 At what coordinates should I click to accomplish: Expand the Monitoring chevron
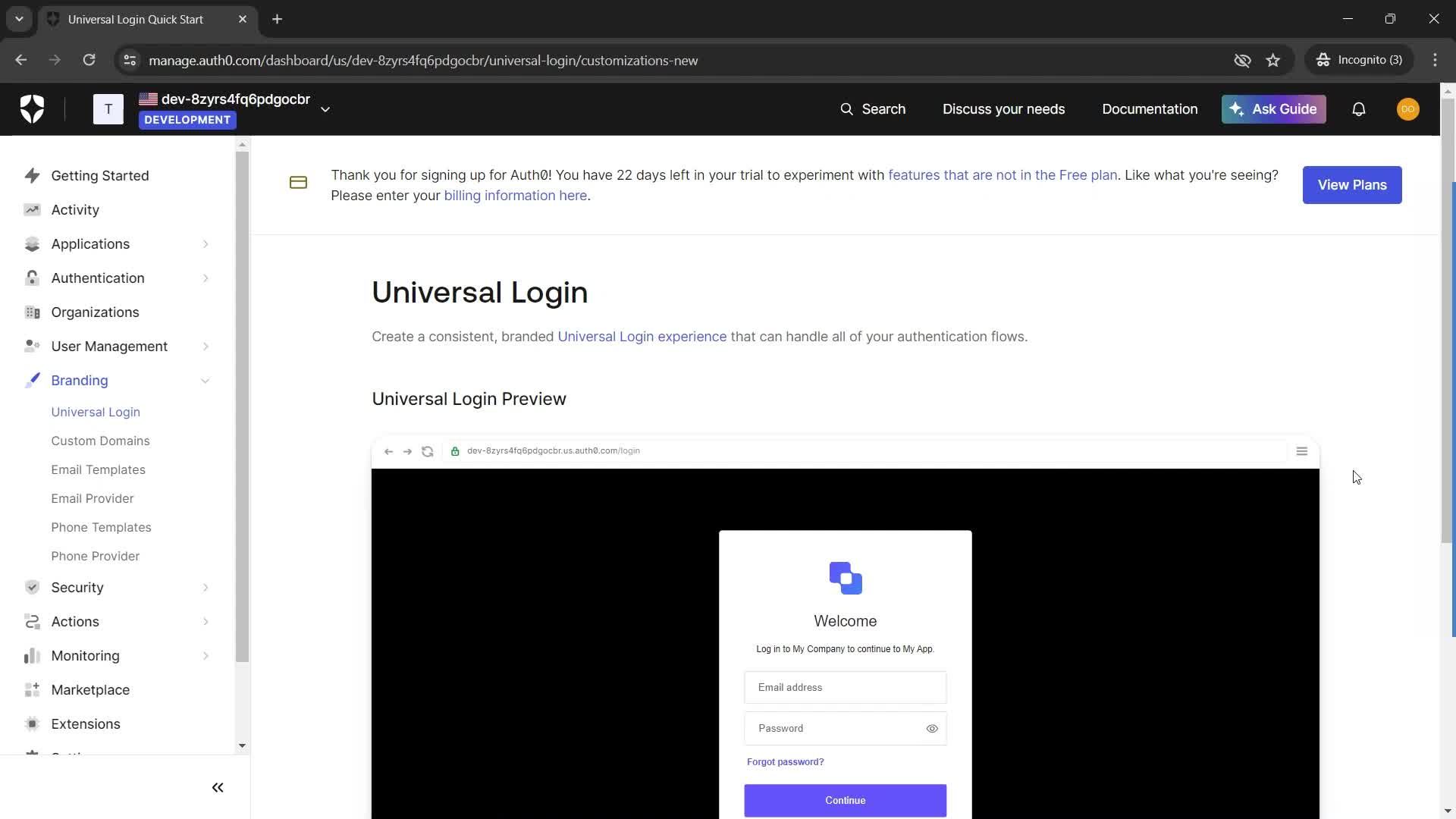(206, 656)
